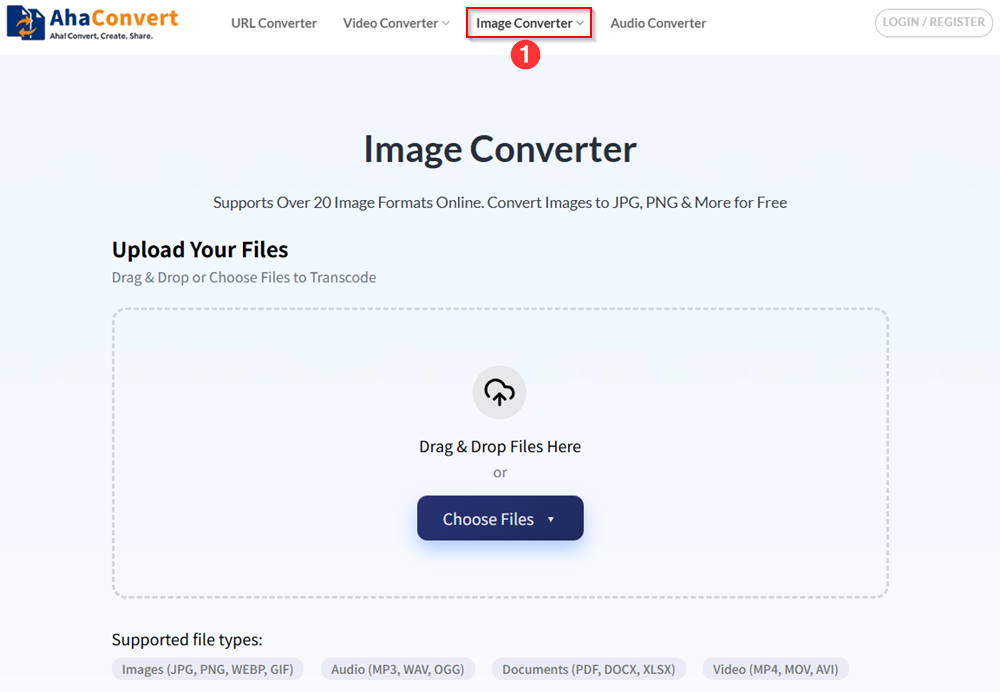Click the LOGIN / REGISTER button
This screenshot has width=1000, height=692.
[x=933, y=22]
